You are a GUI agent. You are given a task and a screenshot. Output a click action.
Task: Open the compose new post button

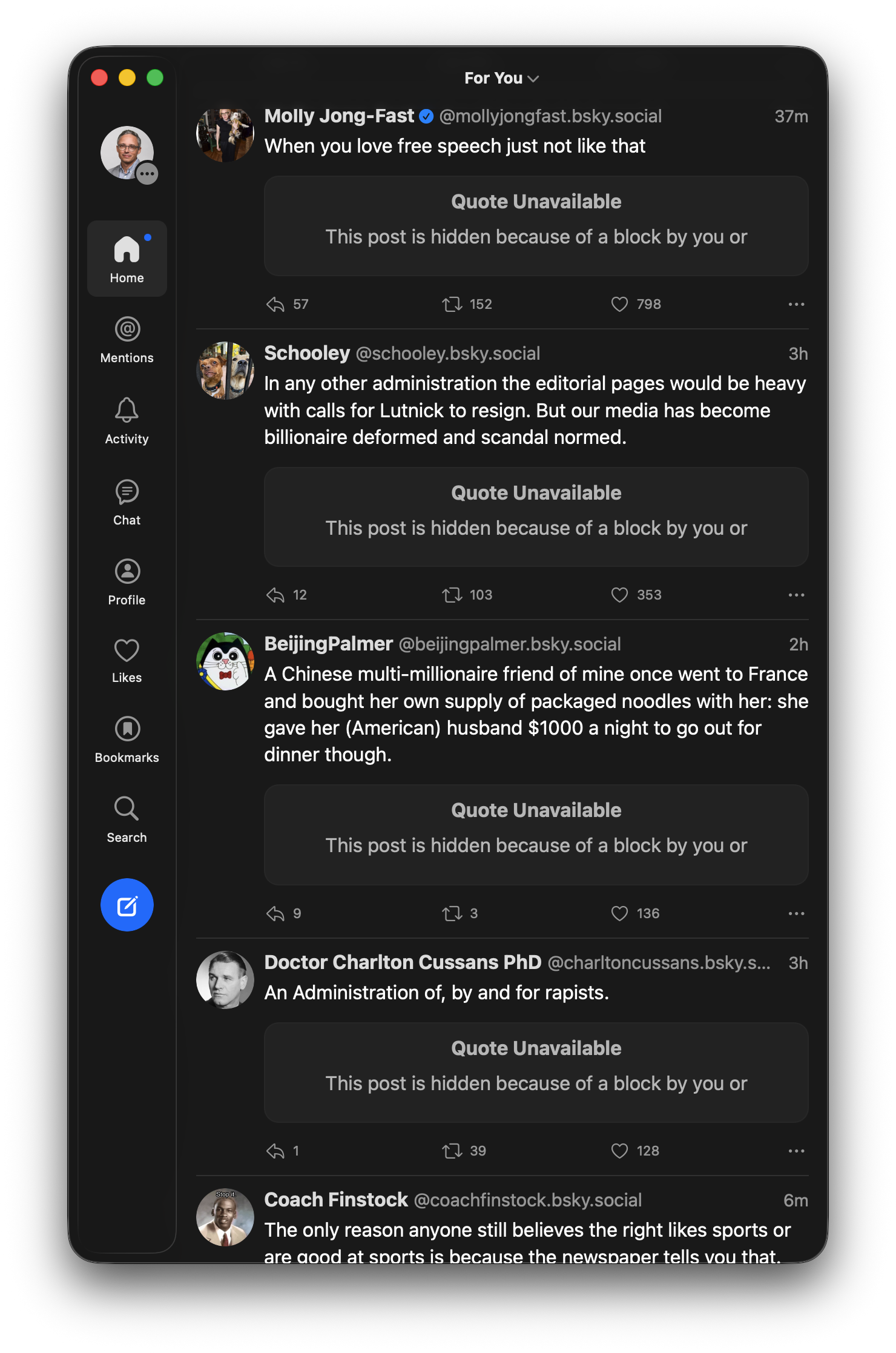pyautogui.click(x=127, y=905)
